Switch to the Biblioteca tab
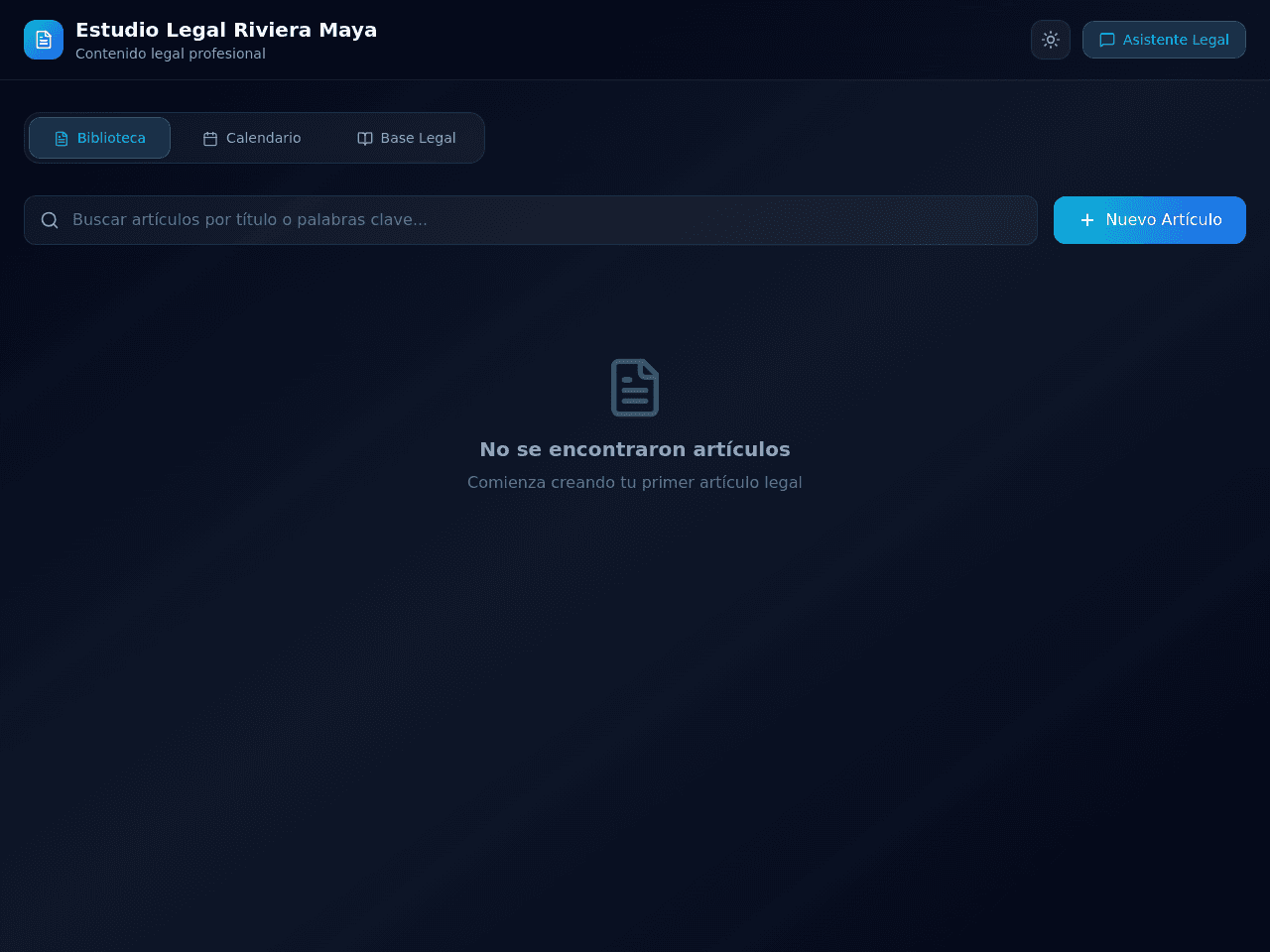Screen dimensions: 1270x952 [x=99, y=138]
